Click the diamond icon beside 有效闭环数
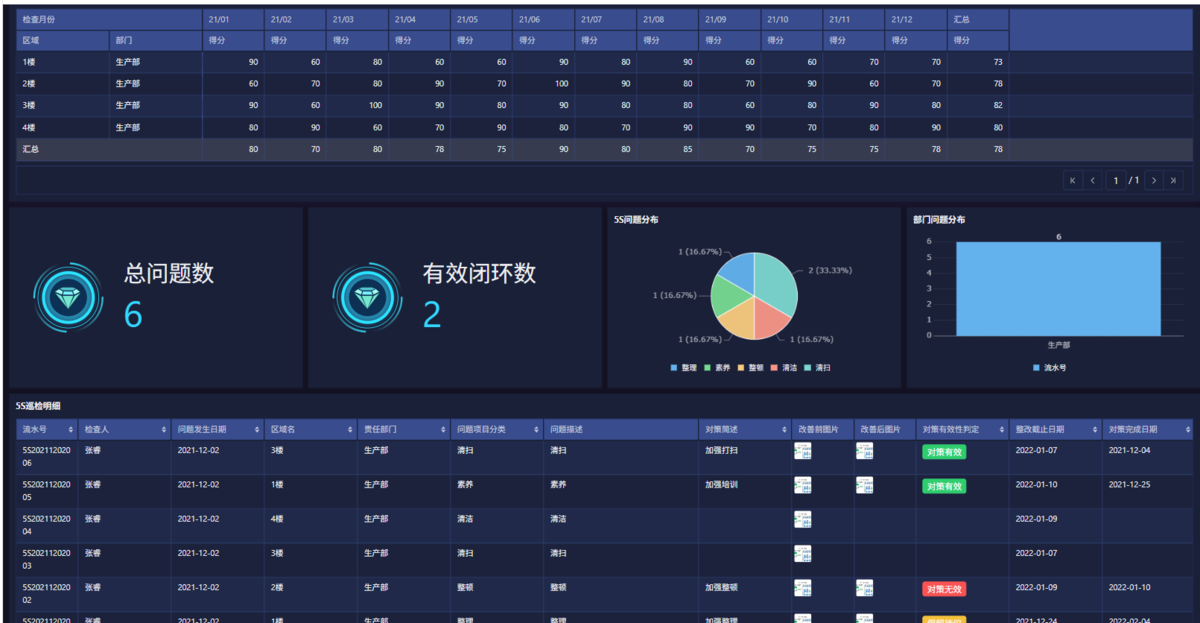This screenshot has width=1200, height=623. coord(368,298)
